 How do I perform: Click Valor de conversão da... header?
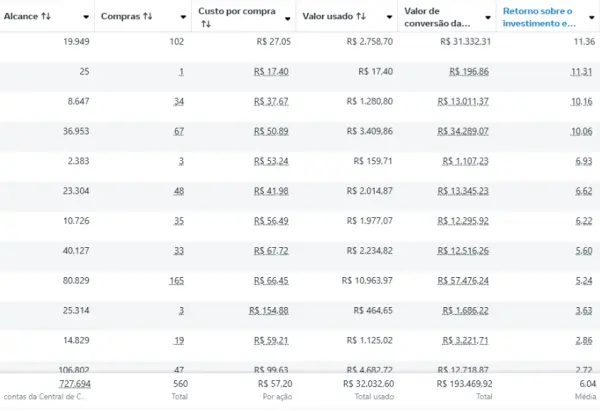tap(437, 17)
